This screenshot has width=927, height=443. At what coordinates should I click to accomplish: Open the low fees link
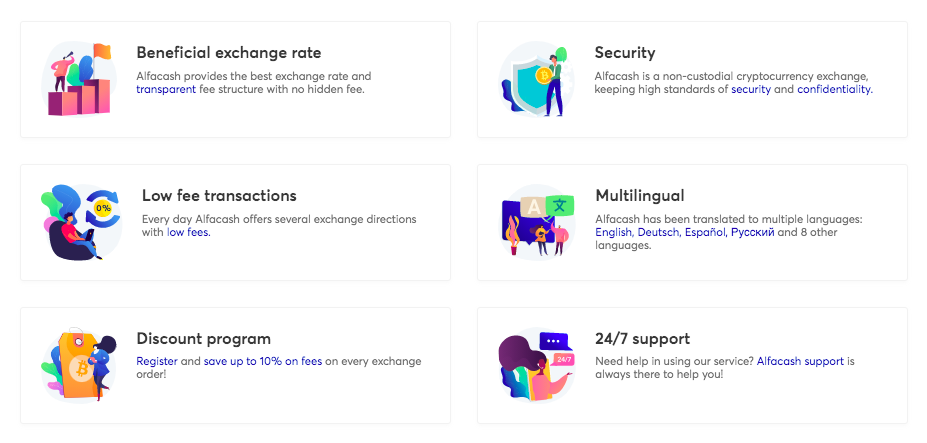click(189, 232)
